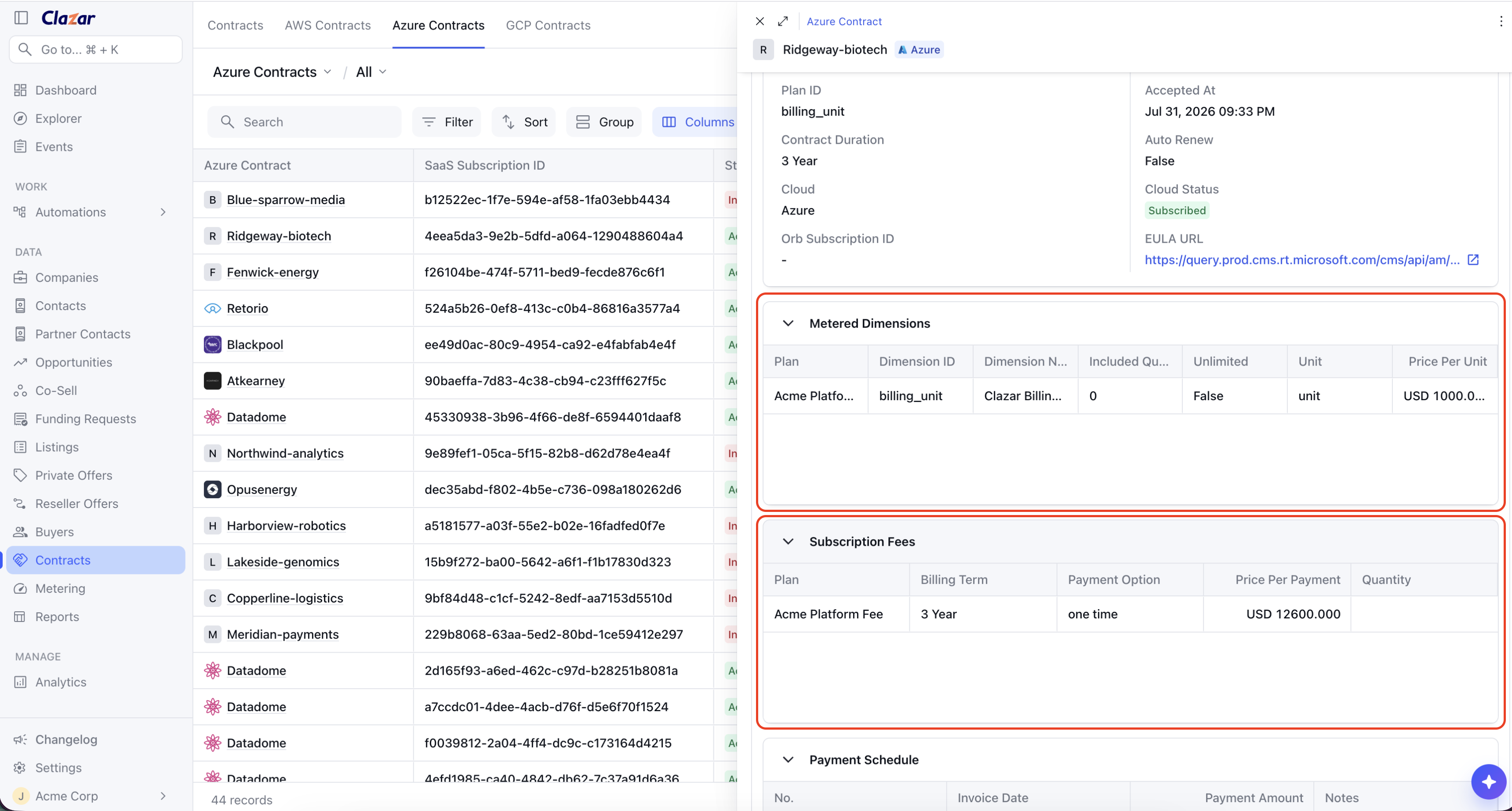Open the Azure Contract breadcrumb link
Viewport: 1512px width, 811px height.
coord(844,21)
